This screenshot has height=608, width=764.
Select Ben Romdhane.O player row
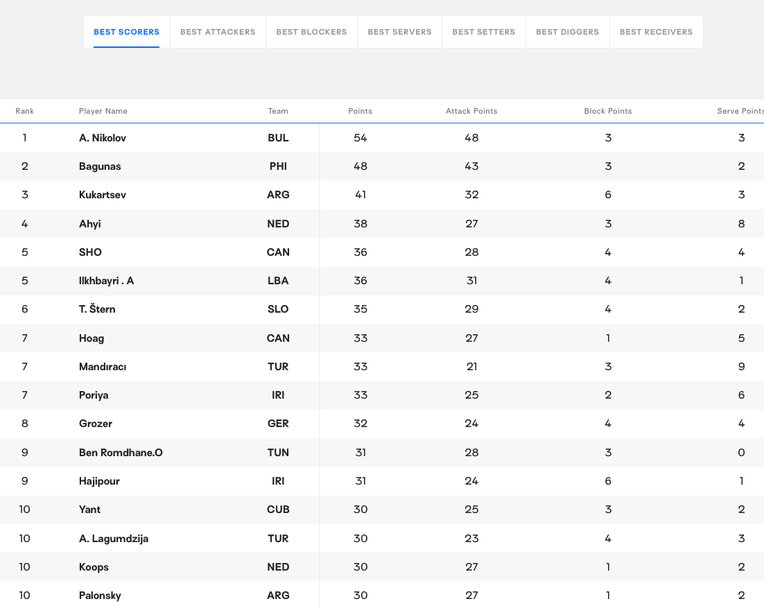pos(120,453)
